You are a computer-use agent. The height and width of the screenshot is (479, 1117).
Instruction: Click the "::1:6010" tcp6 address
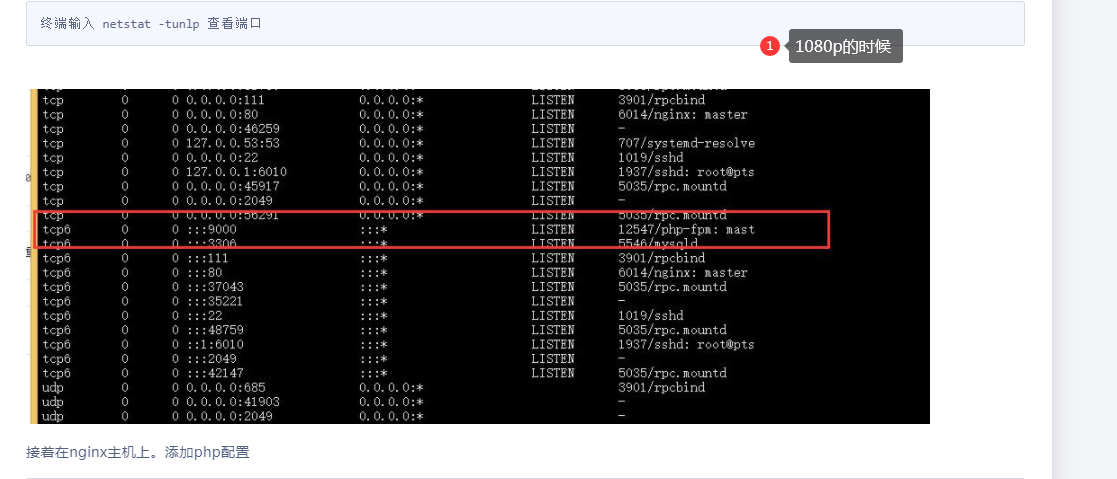[x=215, y=344]
